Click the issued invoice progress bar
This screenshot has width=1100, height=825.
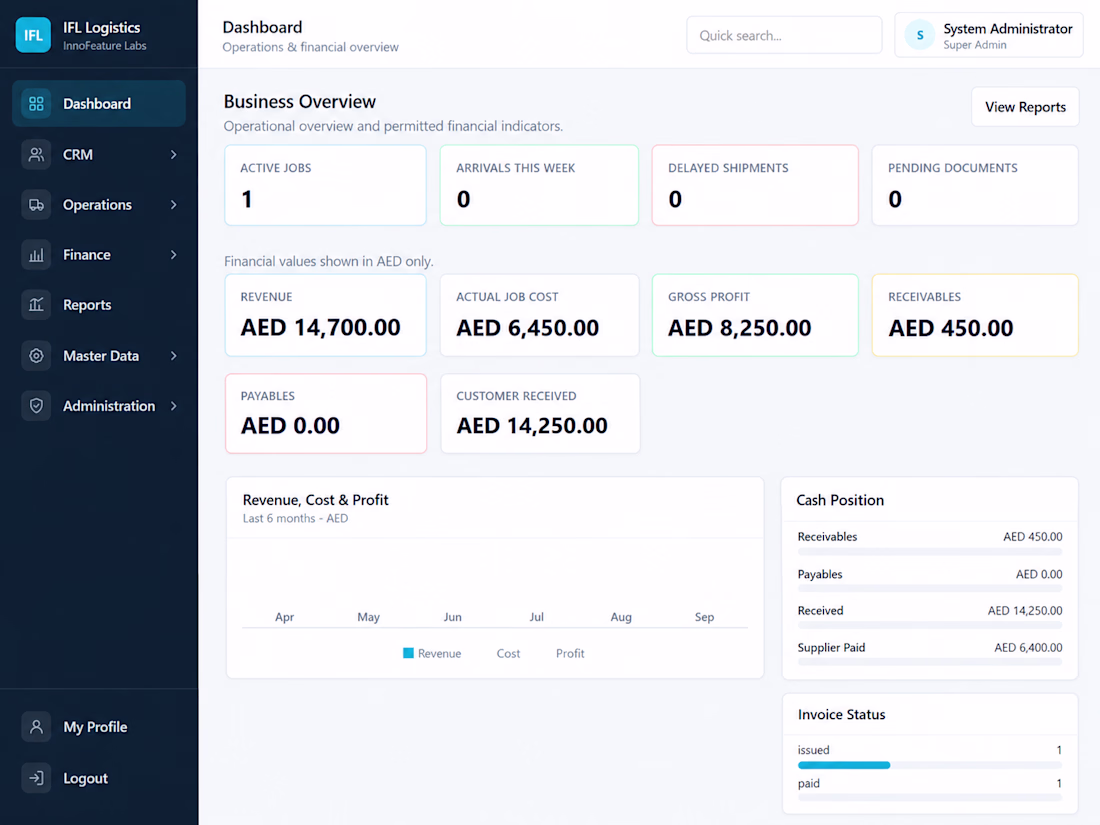pos(930,765)
